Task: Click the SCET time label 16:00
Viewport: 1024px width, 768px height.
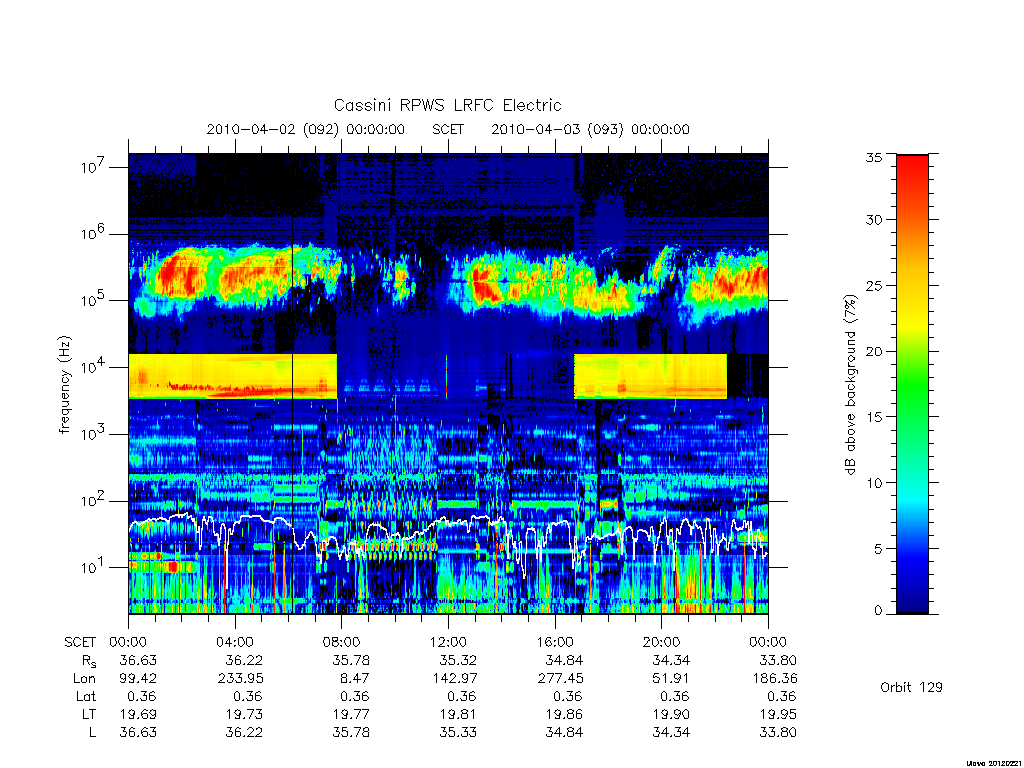Action: [554, 642]
